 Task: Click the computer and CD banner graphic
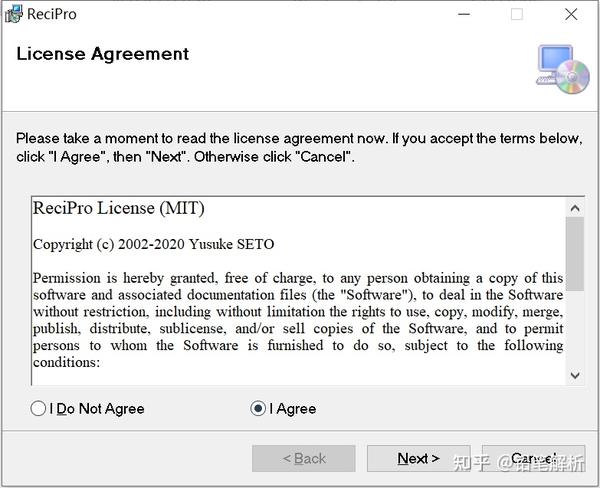[x=563, y=68]
